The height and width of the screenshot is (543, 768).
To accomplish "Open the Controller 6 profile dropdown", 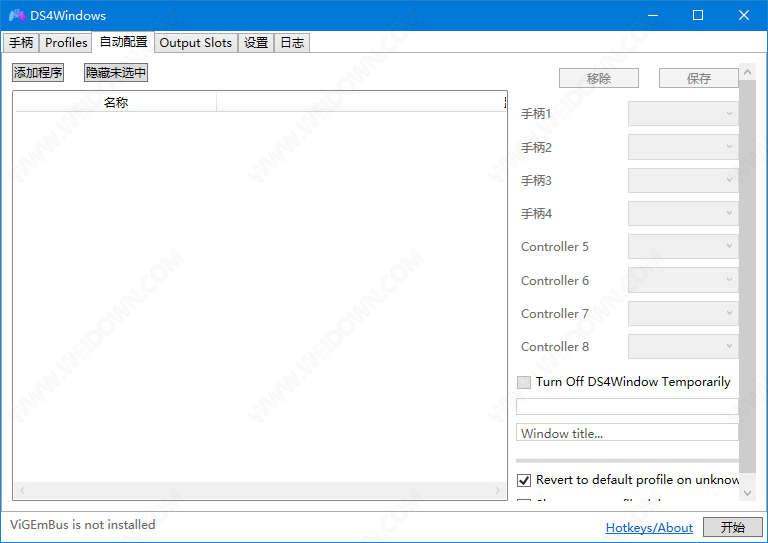I will pyautogui.click(x=683, y=280).
